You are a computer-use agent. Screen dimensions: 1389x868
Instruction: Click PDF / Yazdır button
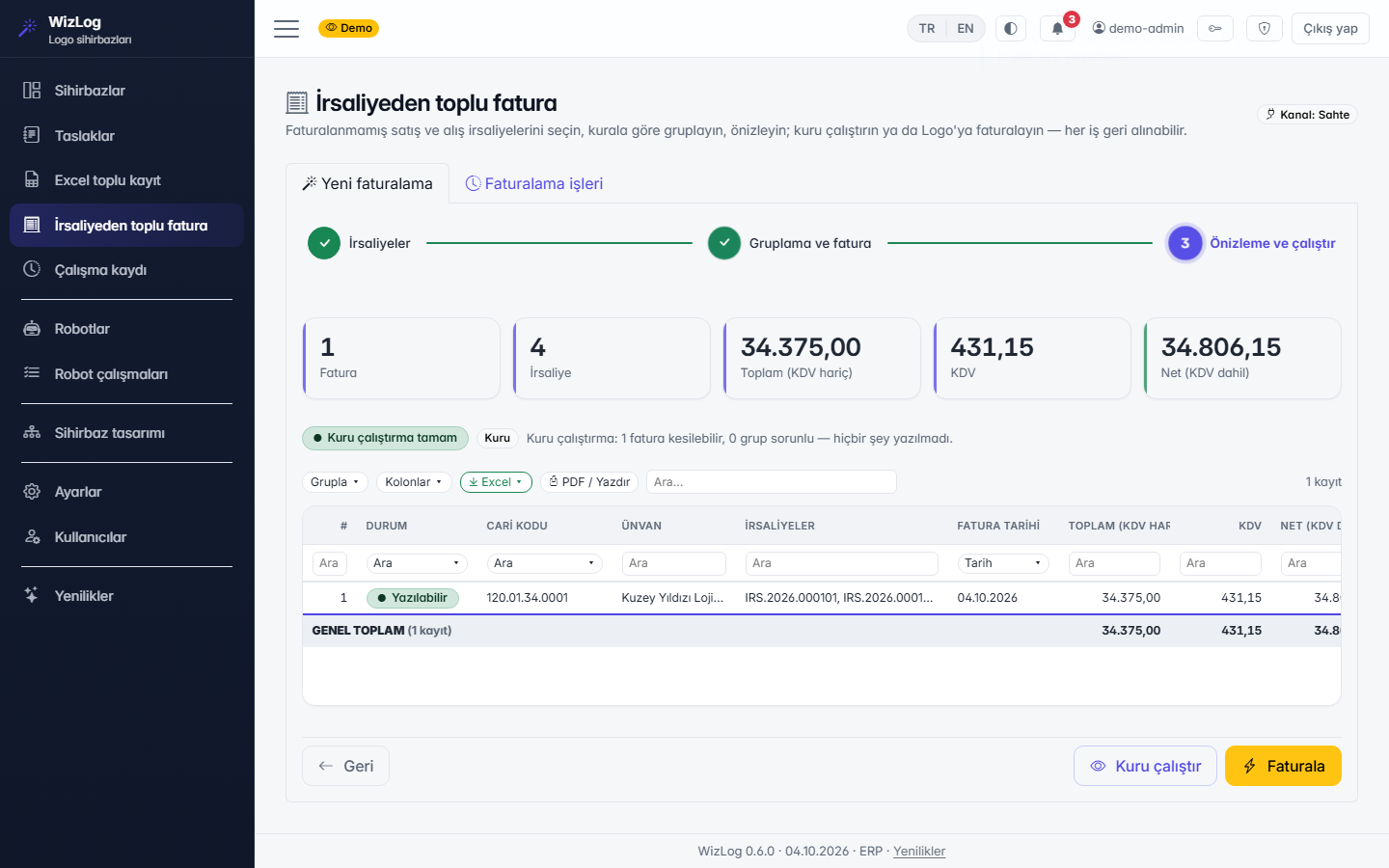tap(589, 482)
